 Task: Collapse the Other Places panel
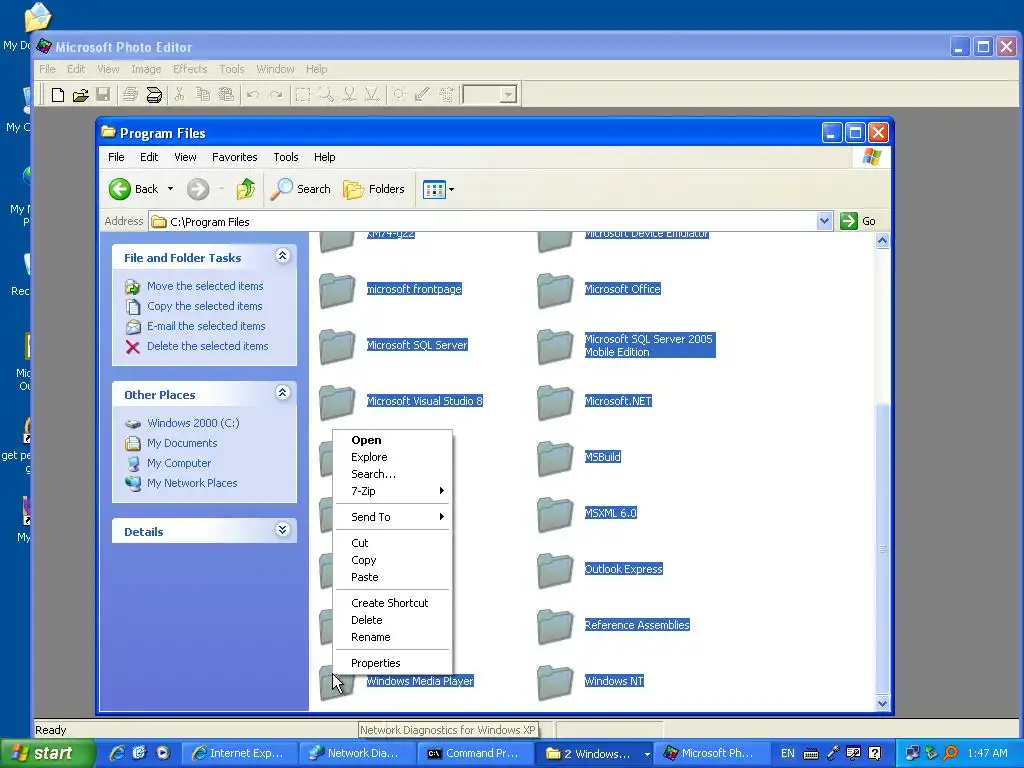pos(282,393)
